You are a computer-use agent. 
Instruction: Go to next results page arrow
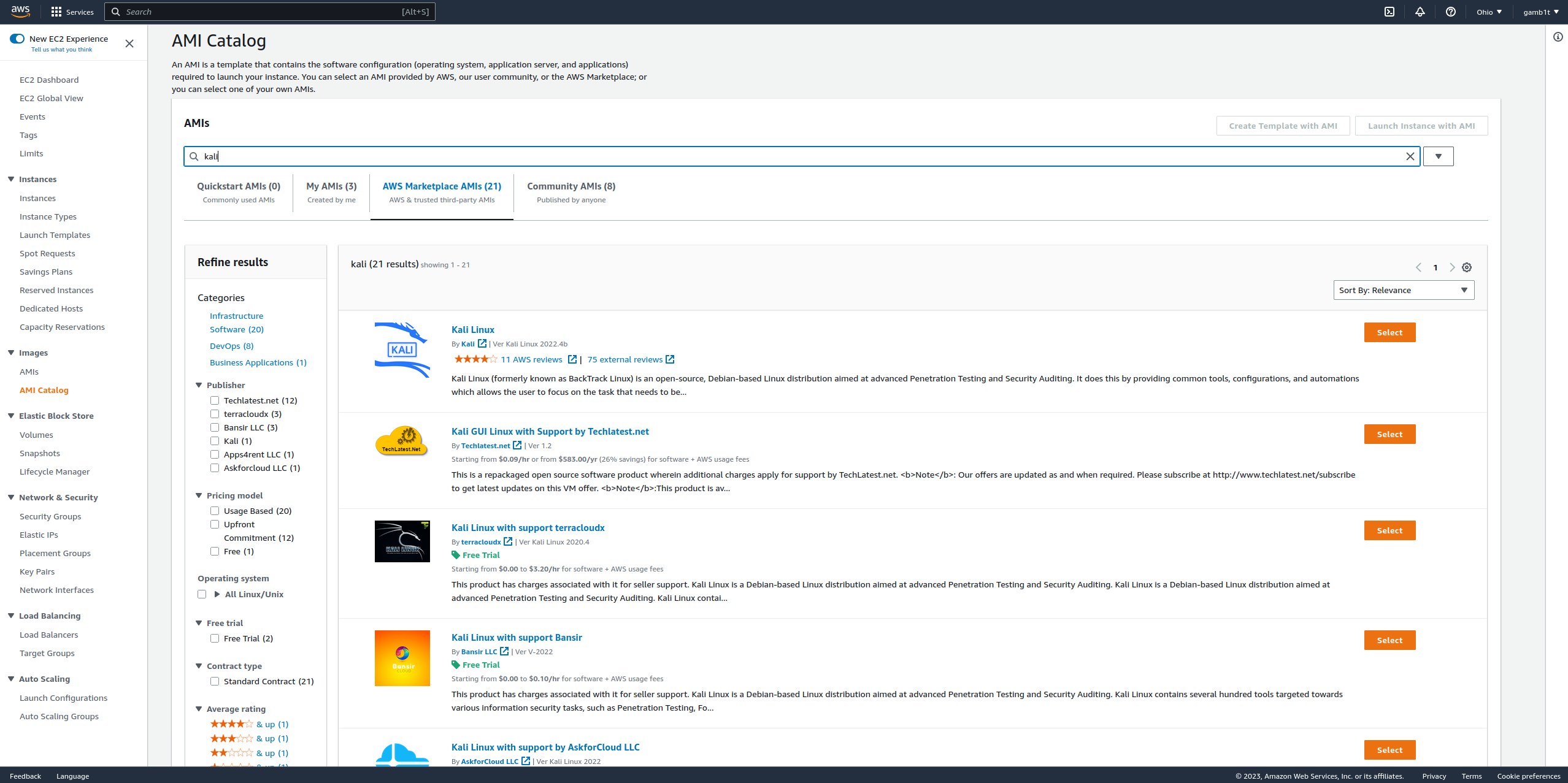click(x=1452, y=267)
